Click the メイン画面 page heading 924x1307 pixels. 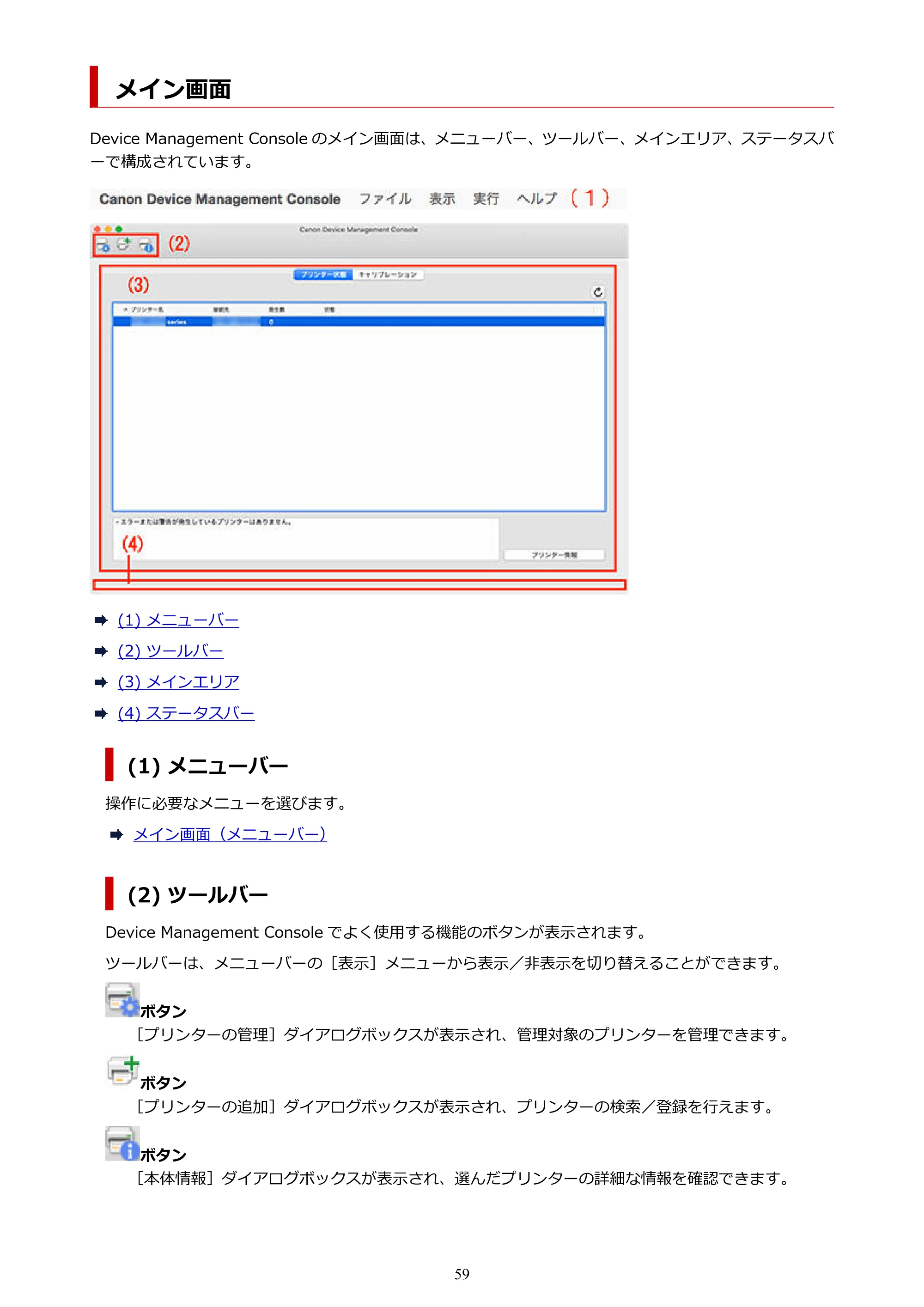point(173,89)
